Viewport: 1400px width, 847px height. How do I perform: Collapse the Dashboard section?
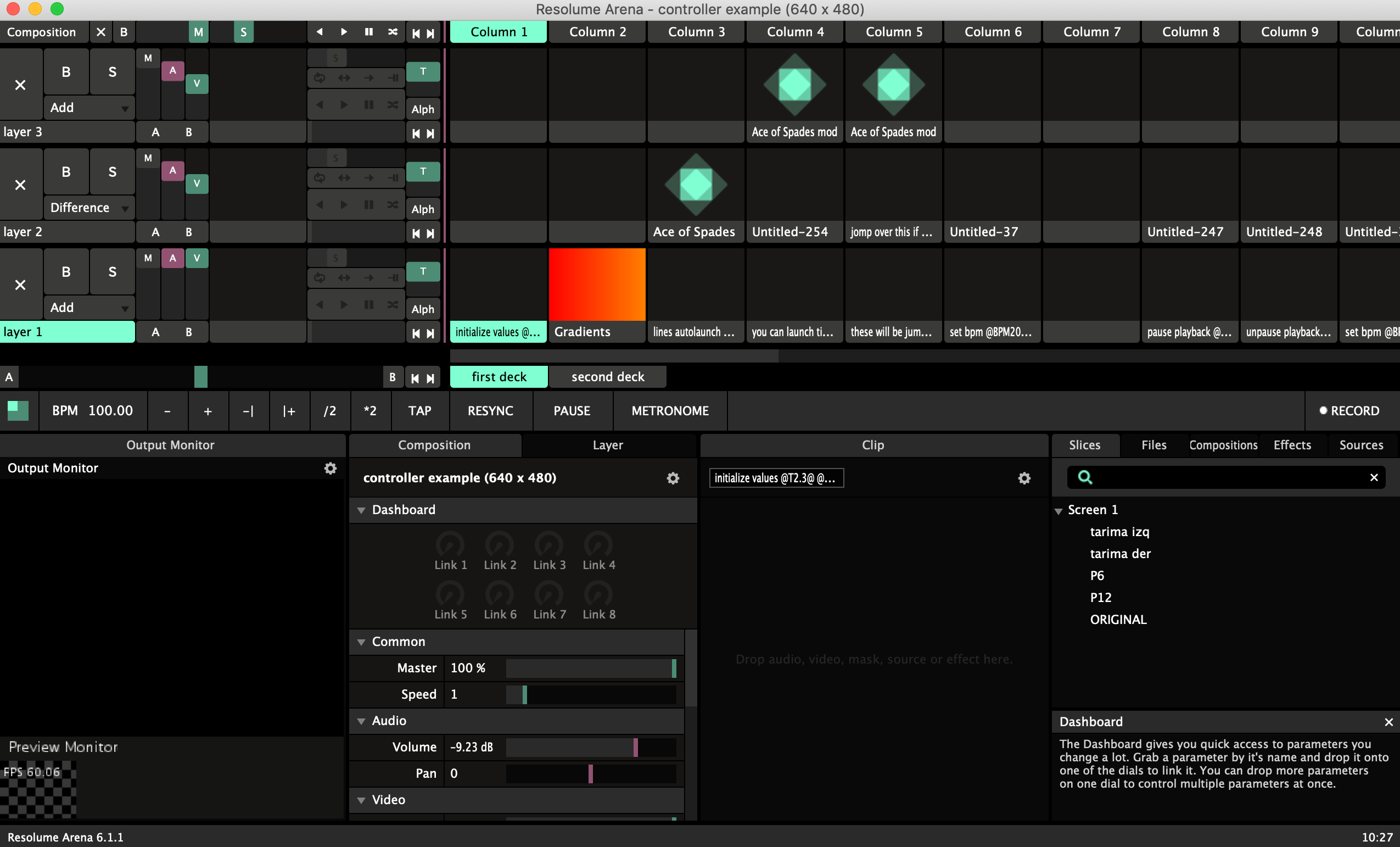click(x=361, y=510)
